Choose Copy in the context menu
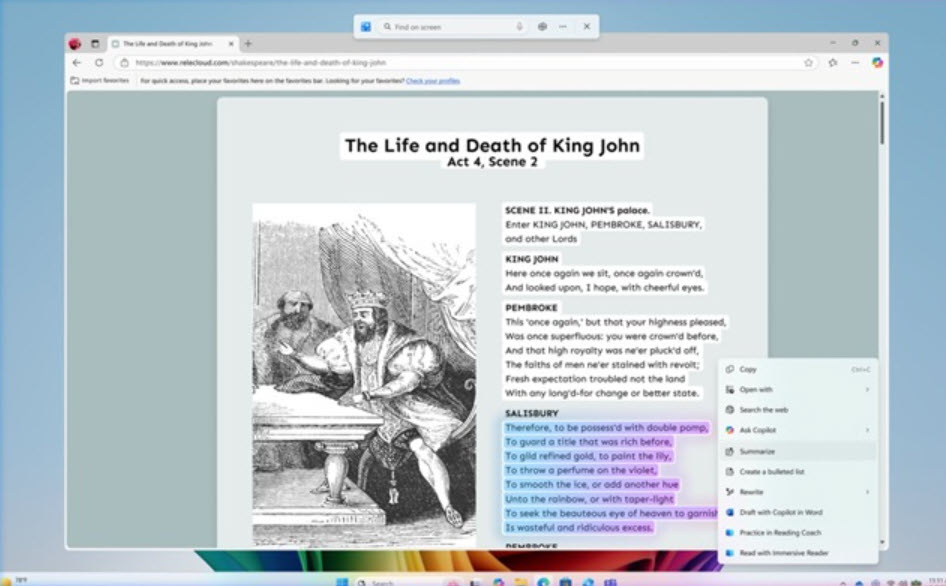The height and width of the screenshot is (586, 946). (798, 369)
